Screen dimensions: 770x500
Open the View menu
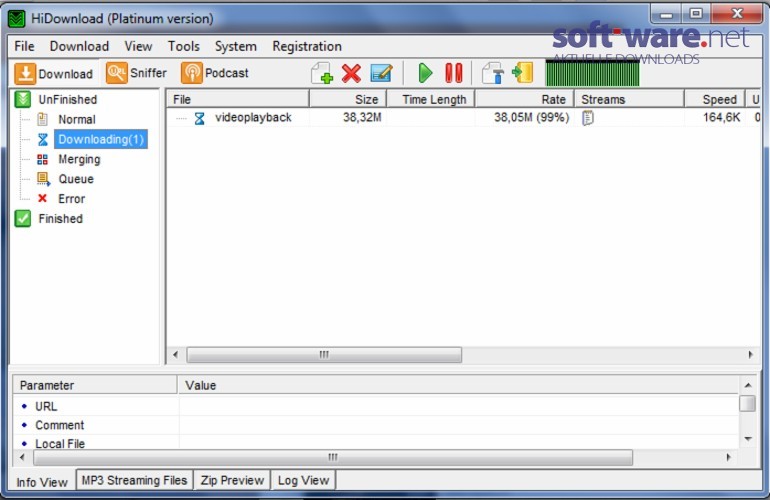pyautogui.click(x=138, y=46)
